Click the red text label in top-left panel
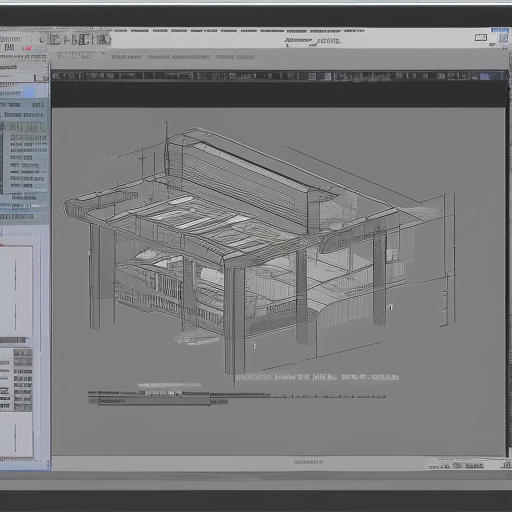 [27, 48]
